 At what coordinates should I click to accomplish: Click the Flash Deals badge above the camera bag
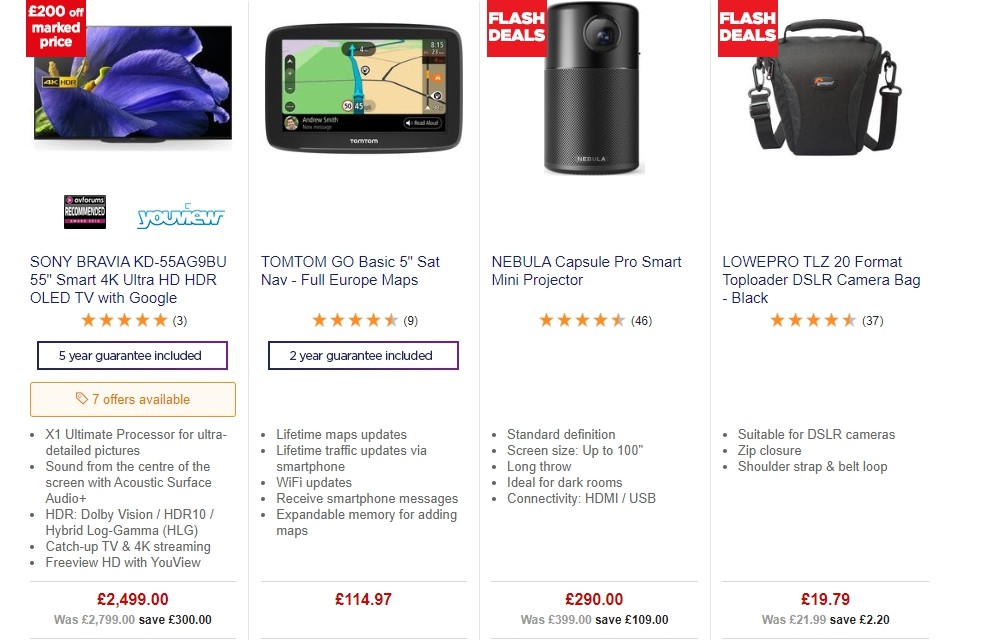tap(747, 28)
